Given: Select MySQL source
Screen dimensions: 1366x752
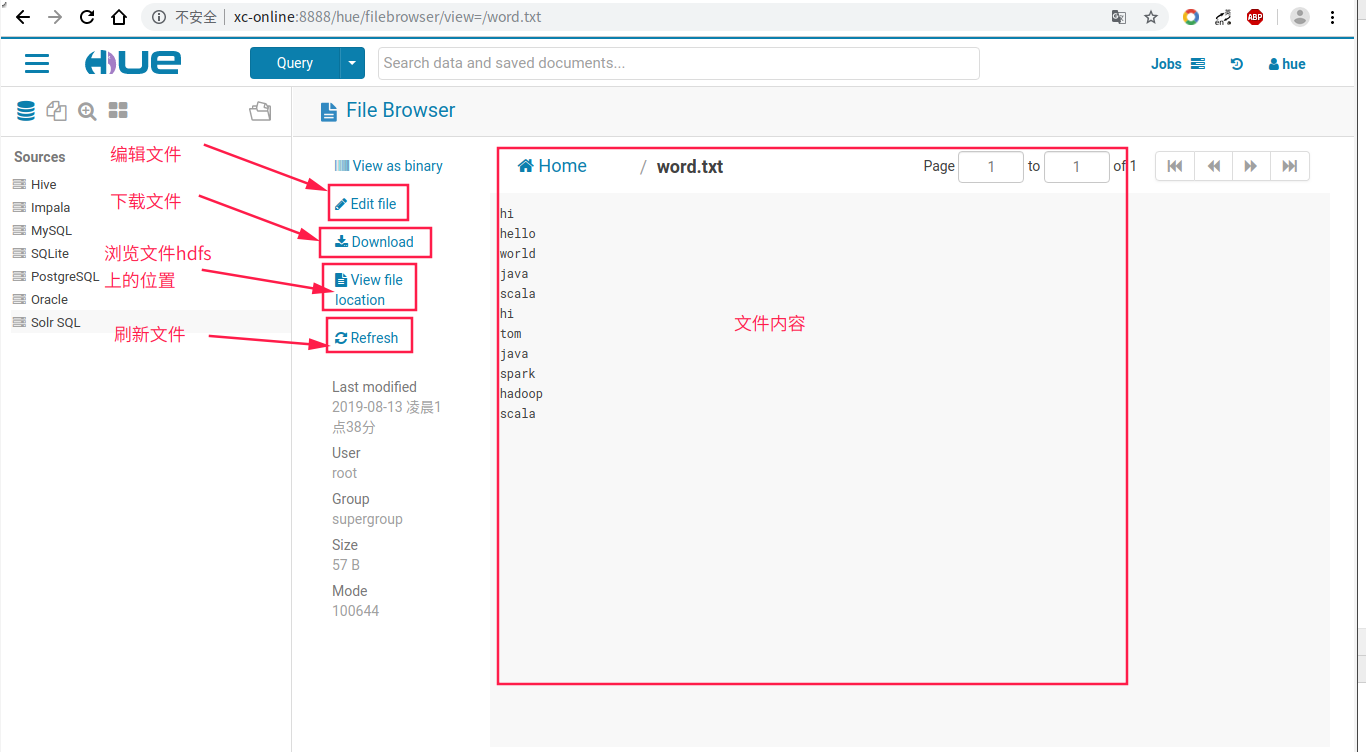Looking at the screenshot, I should [51, 231].
